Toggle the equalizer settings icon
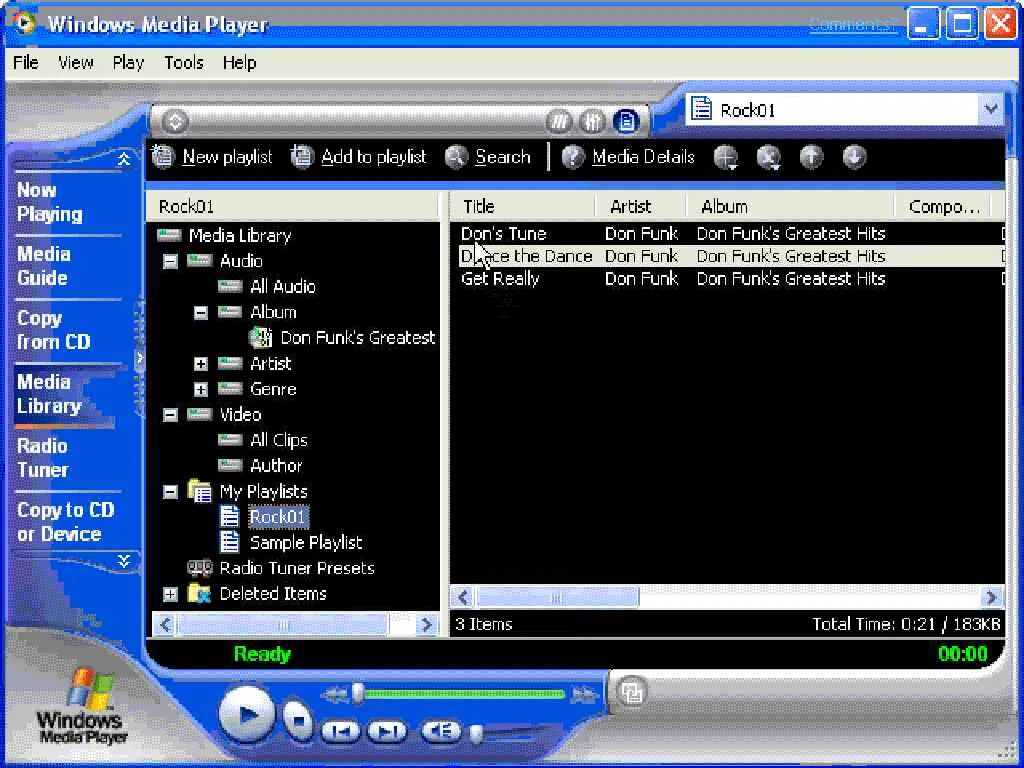 (592, 121)
